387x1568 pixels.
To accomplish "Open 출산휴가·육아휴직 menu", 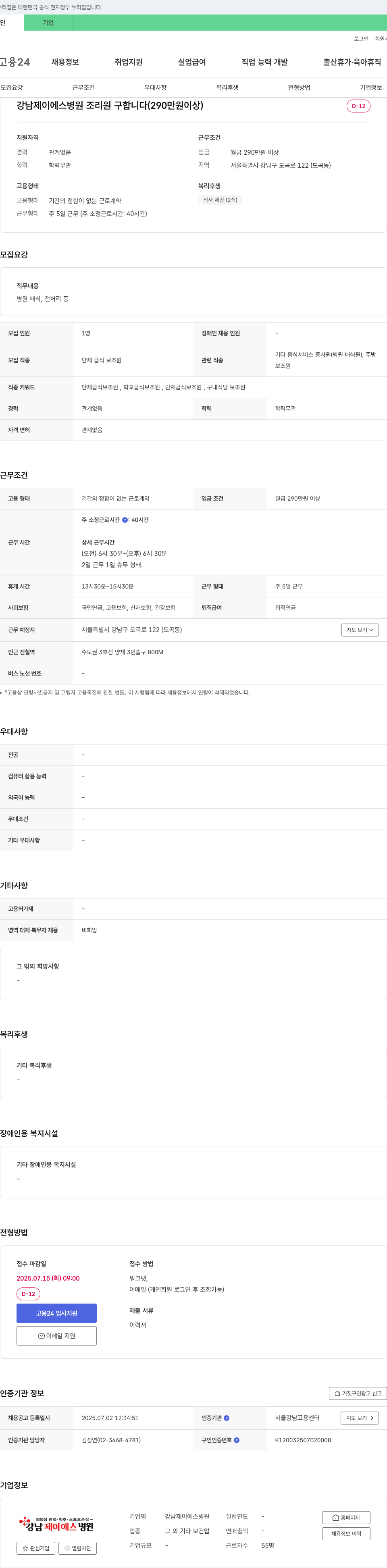I will coord(352,62).
